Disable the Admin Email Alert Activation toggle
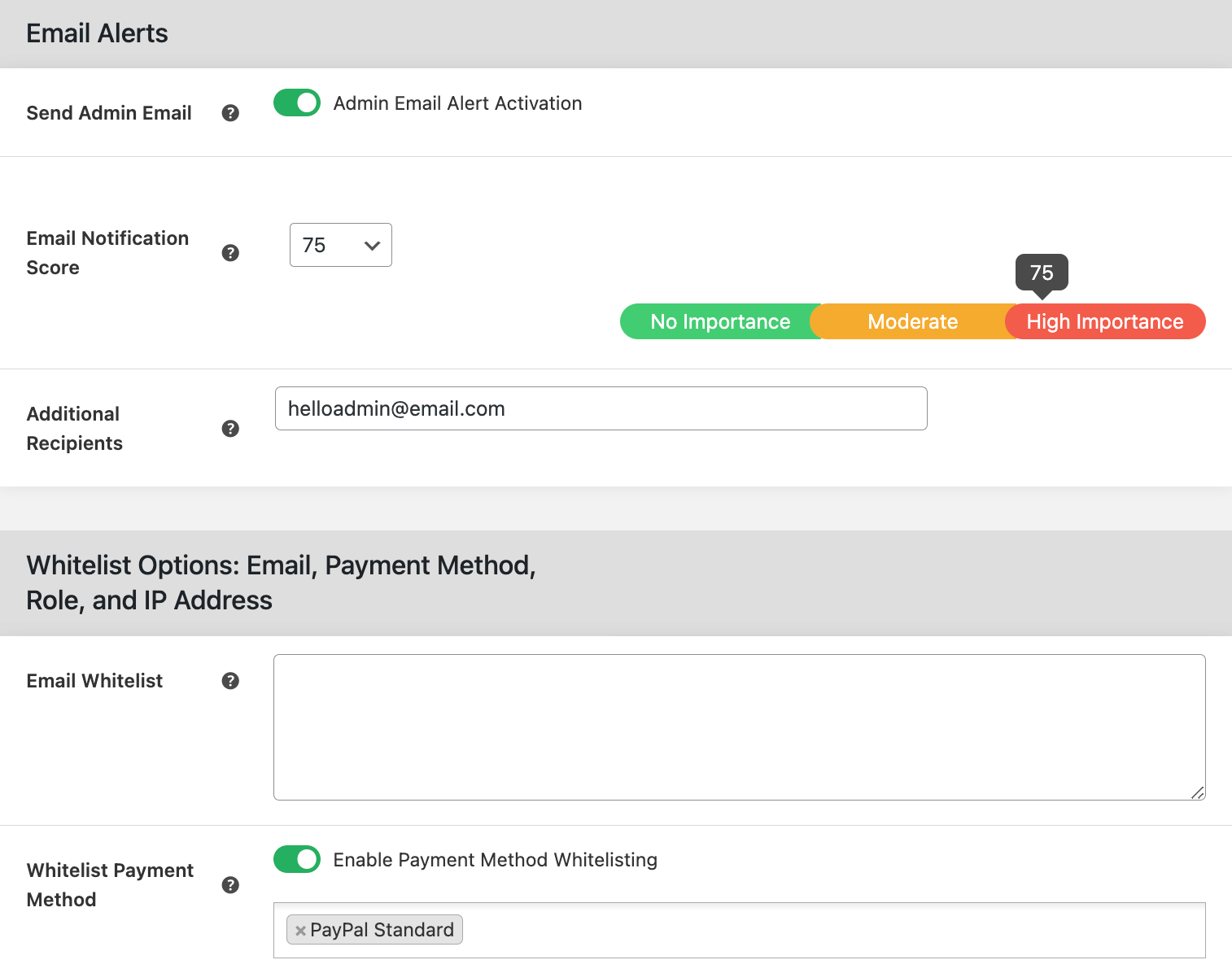 tap(297, 103)
